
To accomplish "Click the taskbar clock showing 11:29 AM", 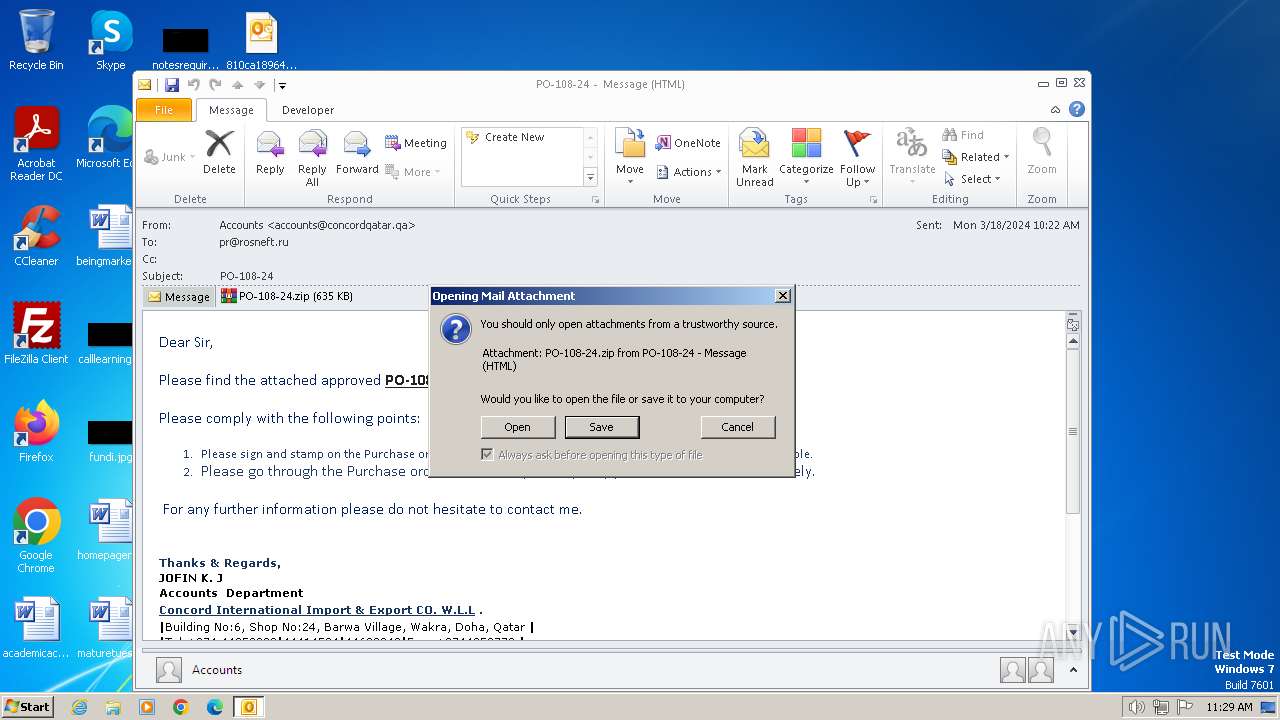I will click(1229, 707).
